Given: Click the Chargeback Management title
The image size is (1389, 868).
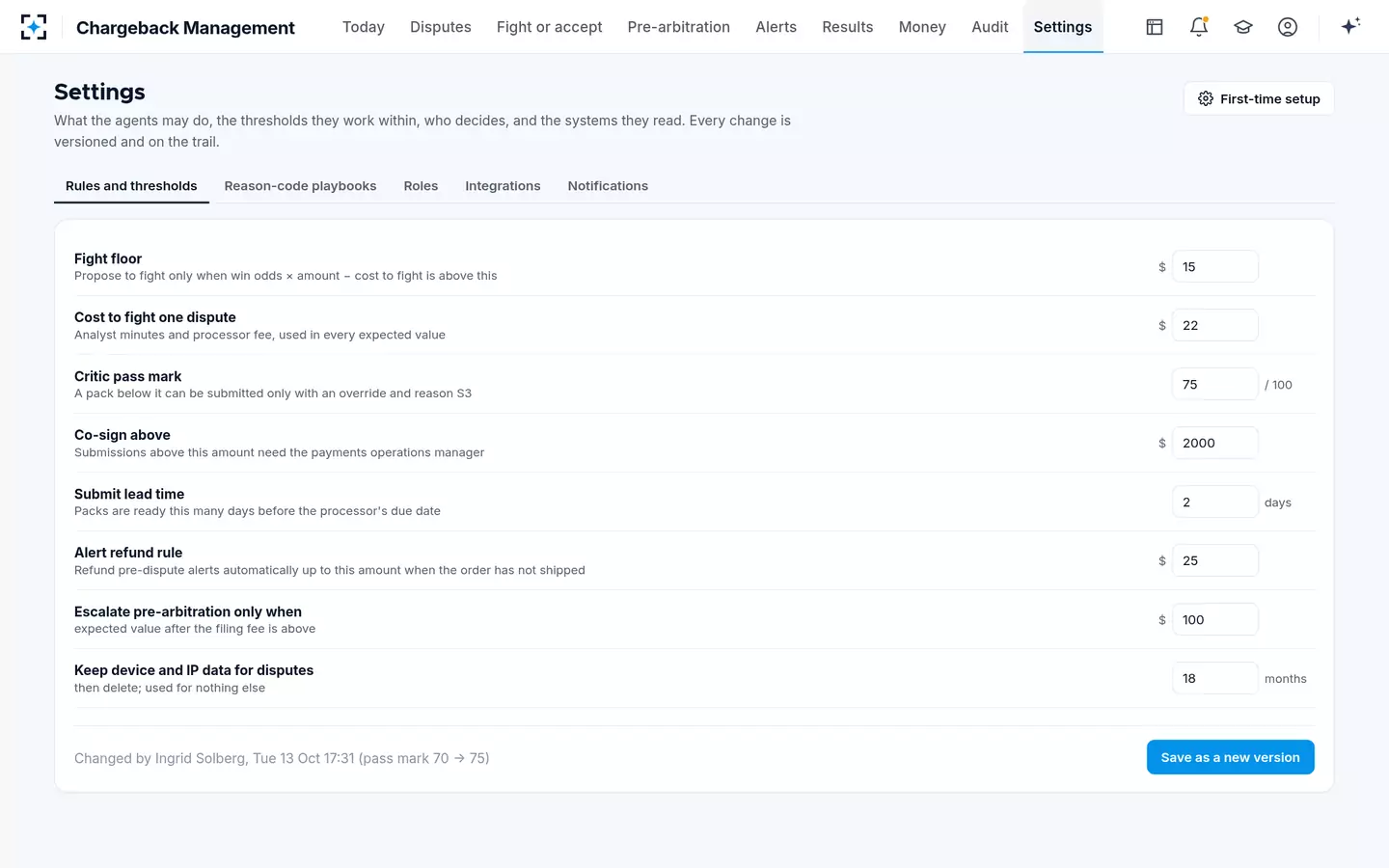Looking at the screenshot, I should point(185,28).
